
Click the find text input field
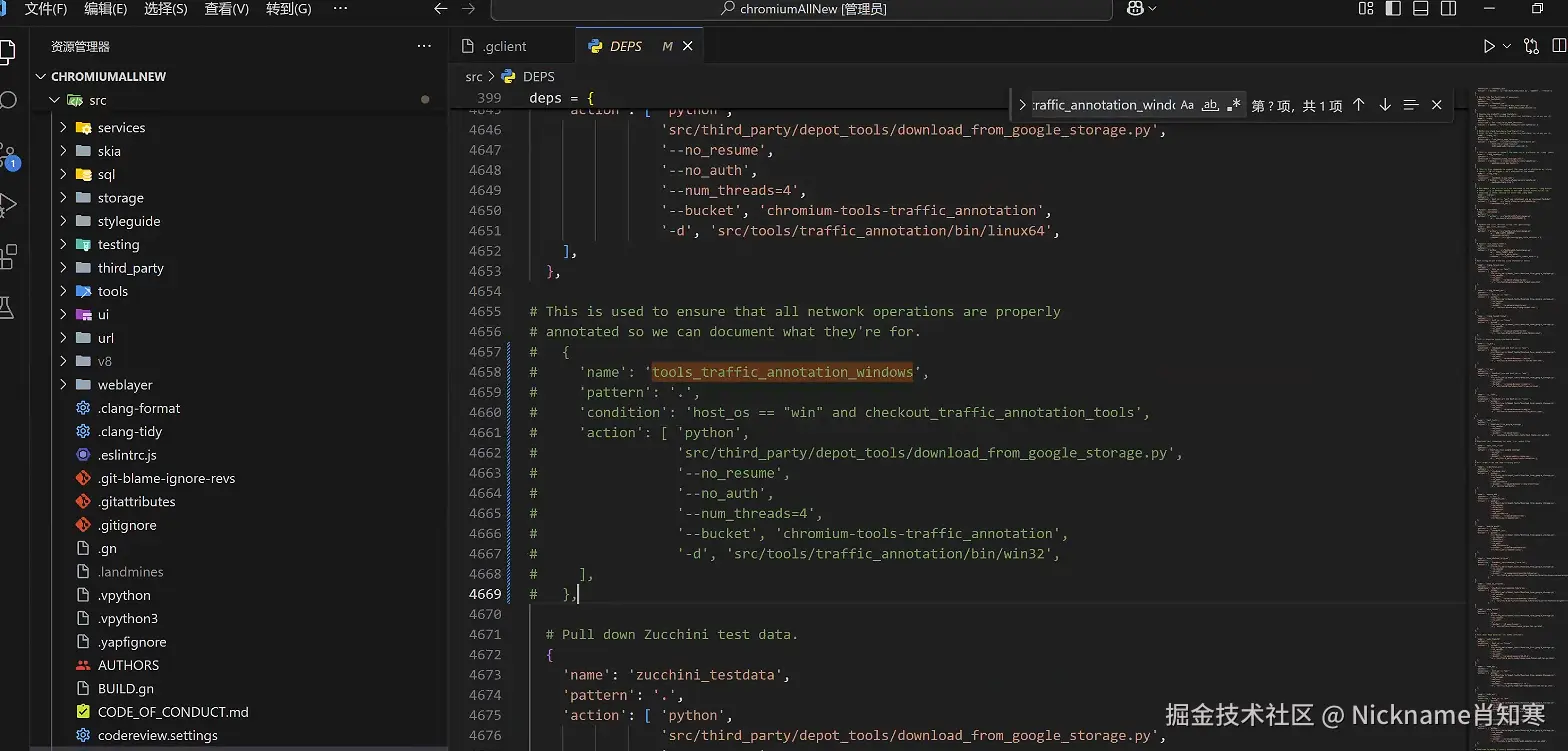tap(1102, 105)
